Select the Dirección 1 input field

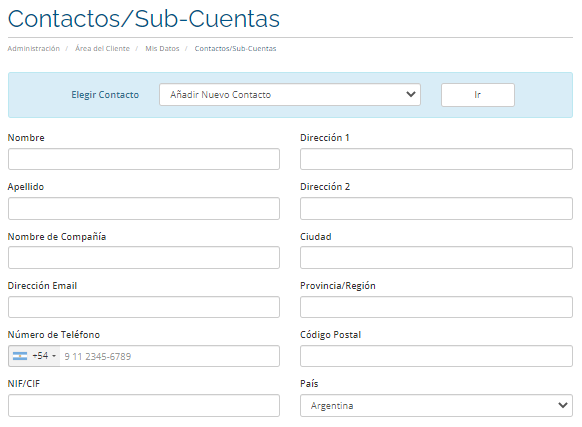(436, 159)
